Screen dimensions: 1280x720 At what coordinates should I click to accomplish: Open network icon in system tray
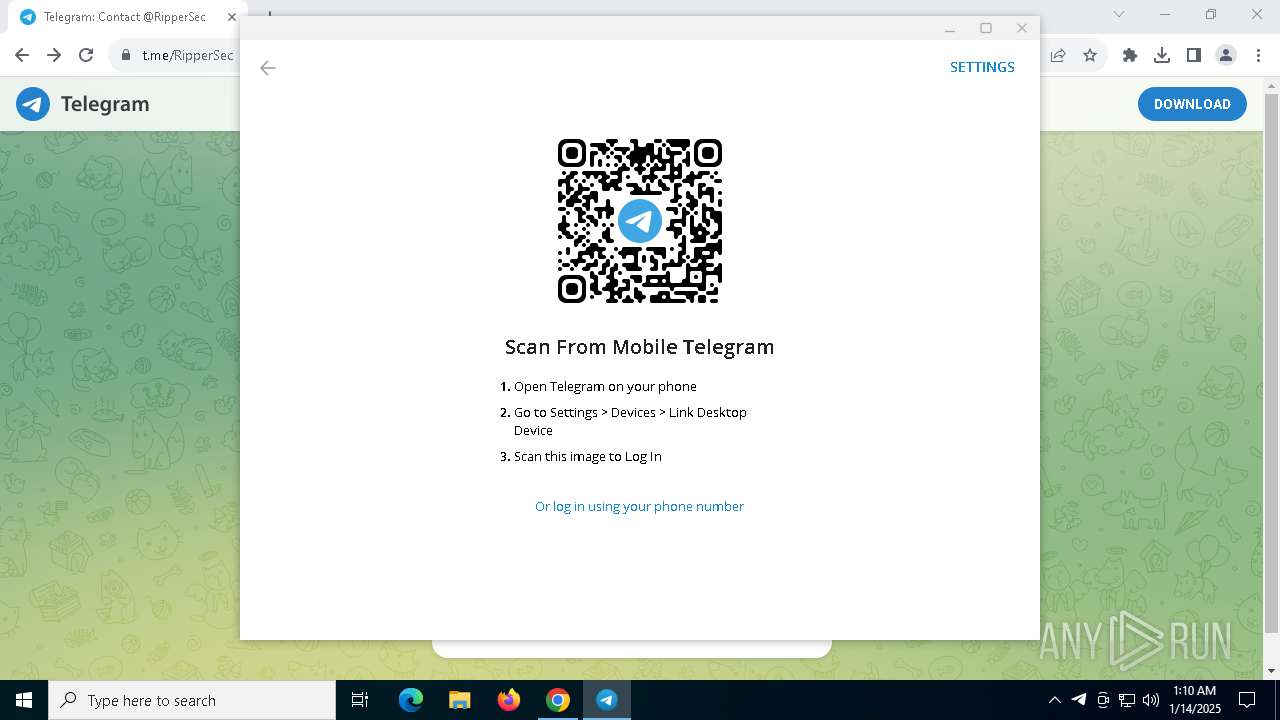click(1127, 700)
